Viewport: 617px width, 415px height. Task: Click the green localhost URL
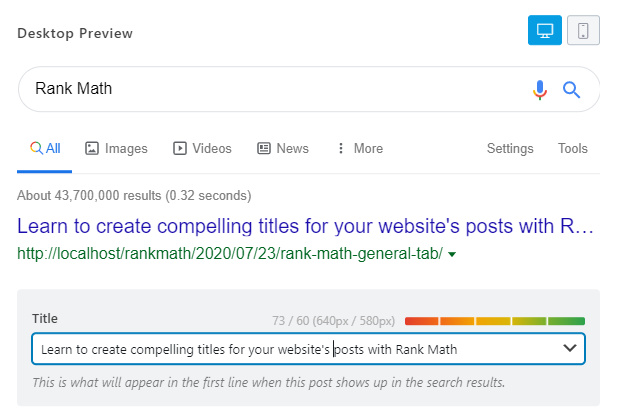(x=230, y=254)
